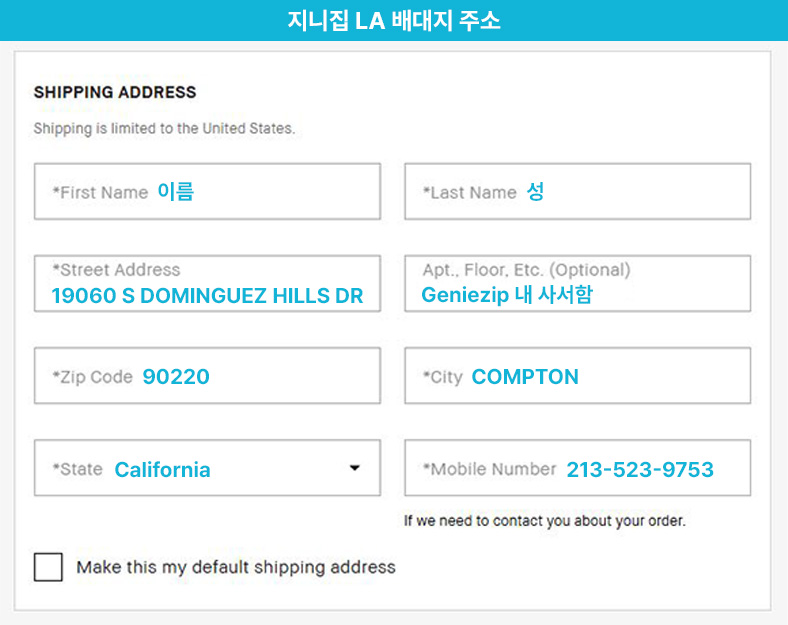This screenshot has width=788, height=625.
Task: Open the State dropdown showing California
Action: [x=207, y=468]
